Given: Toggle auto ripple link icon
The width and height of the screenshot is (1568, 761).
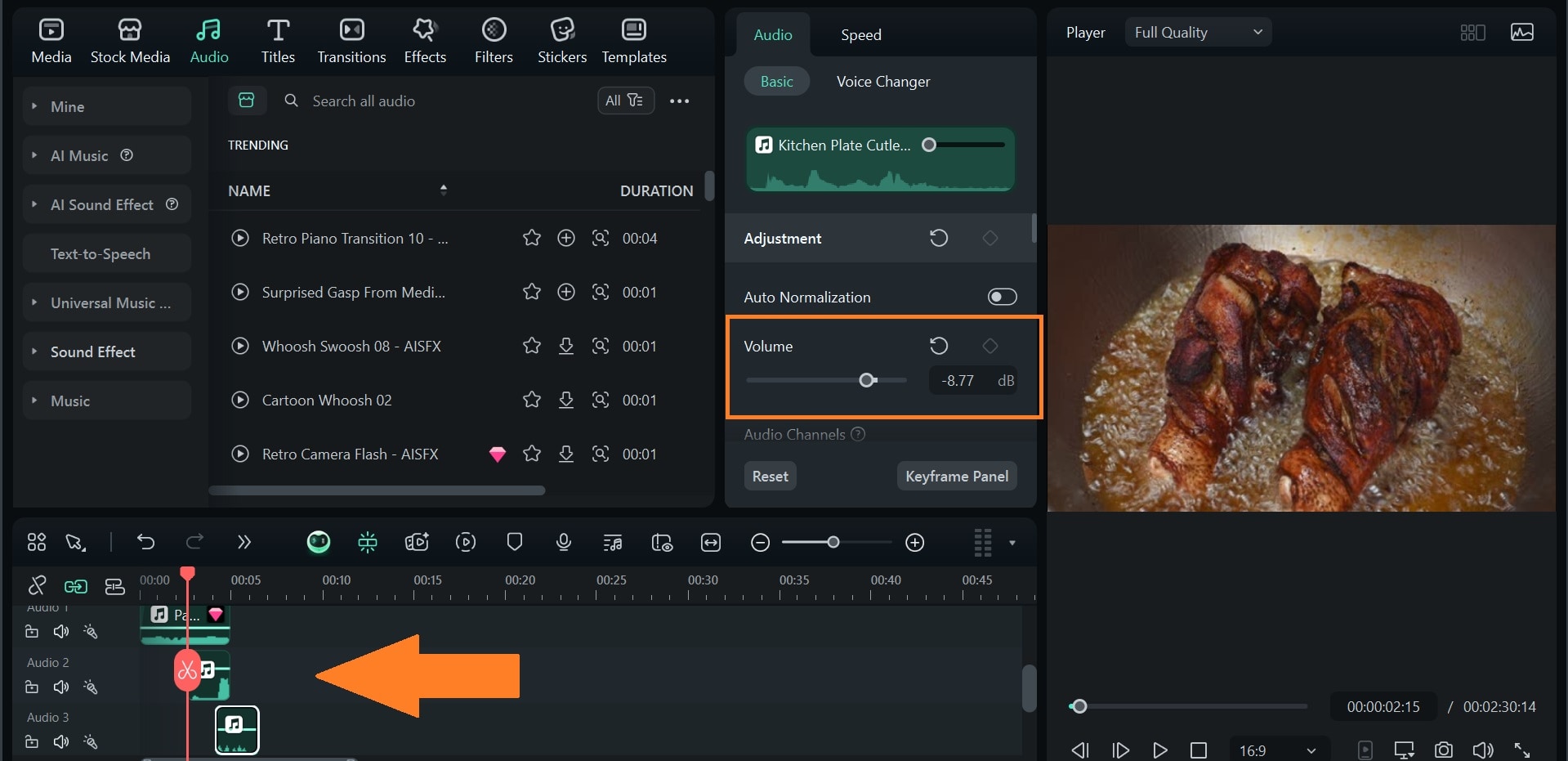Looking at the screenshot, I should click(76, 586).
